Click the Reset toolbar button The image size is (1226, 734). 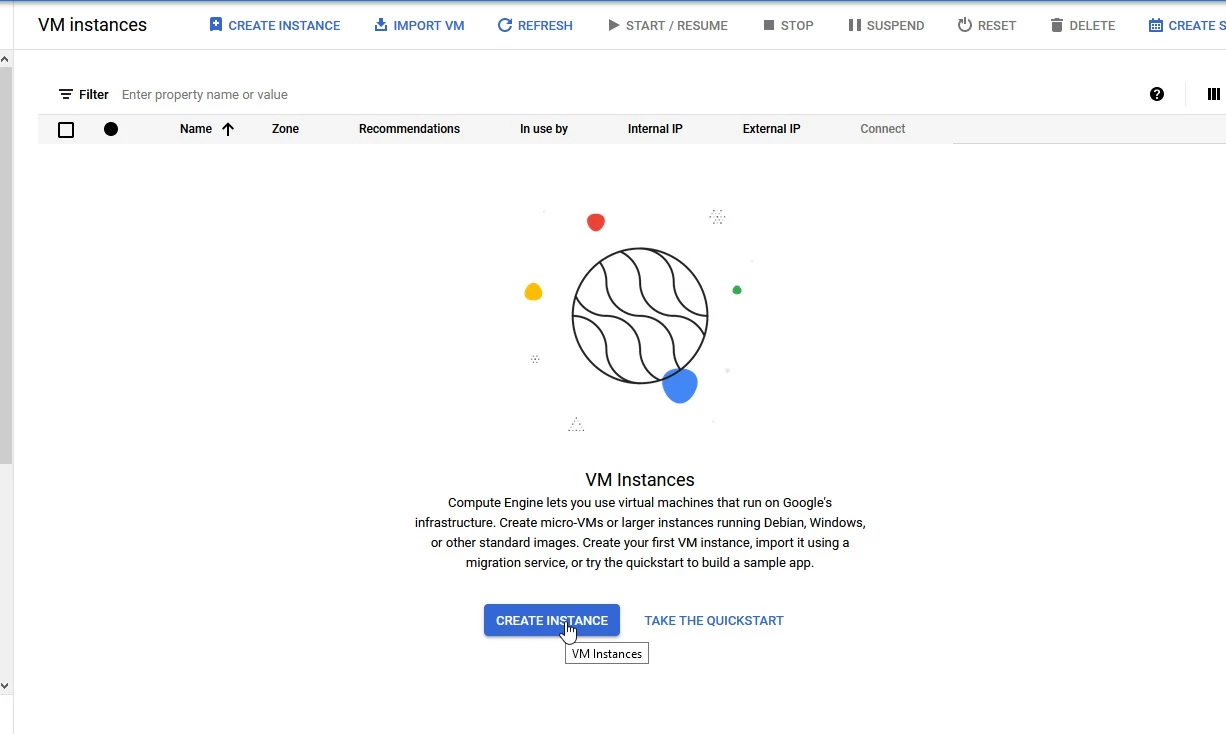point(987,25)
